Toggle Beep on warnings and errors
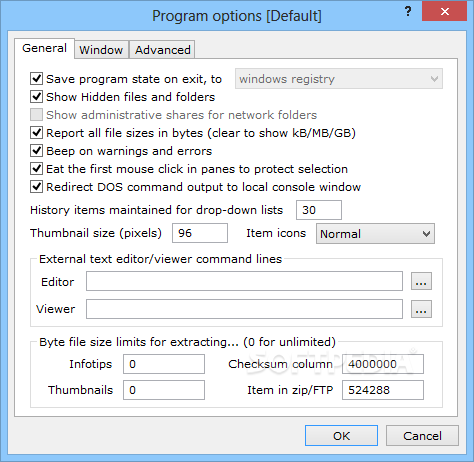This screenshot has height=462, width=474. [x=36, y=151]
